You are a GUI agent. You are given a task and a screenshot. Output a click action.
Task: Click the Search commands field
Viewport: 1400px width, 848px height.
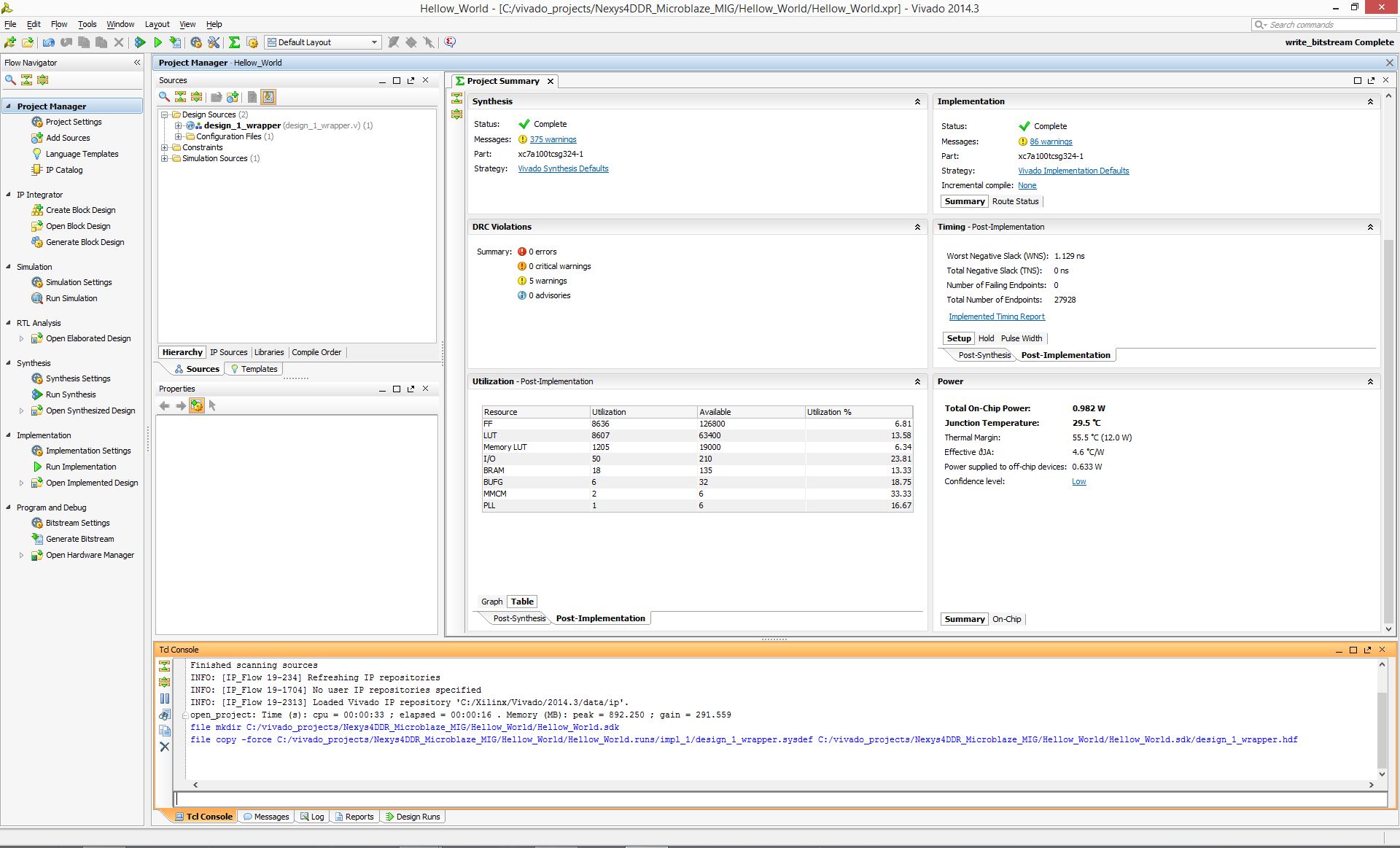1323,25
